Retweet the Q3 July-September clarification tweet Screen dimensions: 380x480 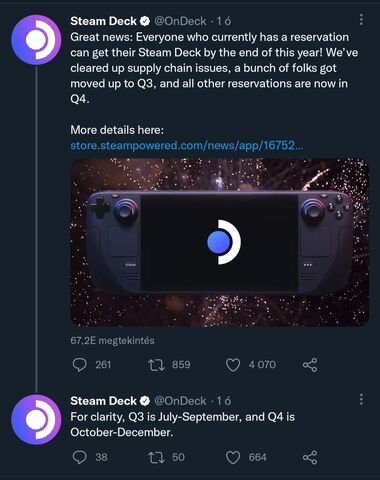(x=156, y=457)
